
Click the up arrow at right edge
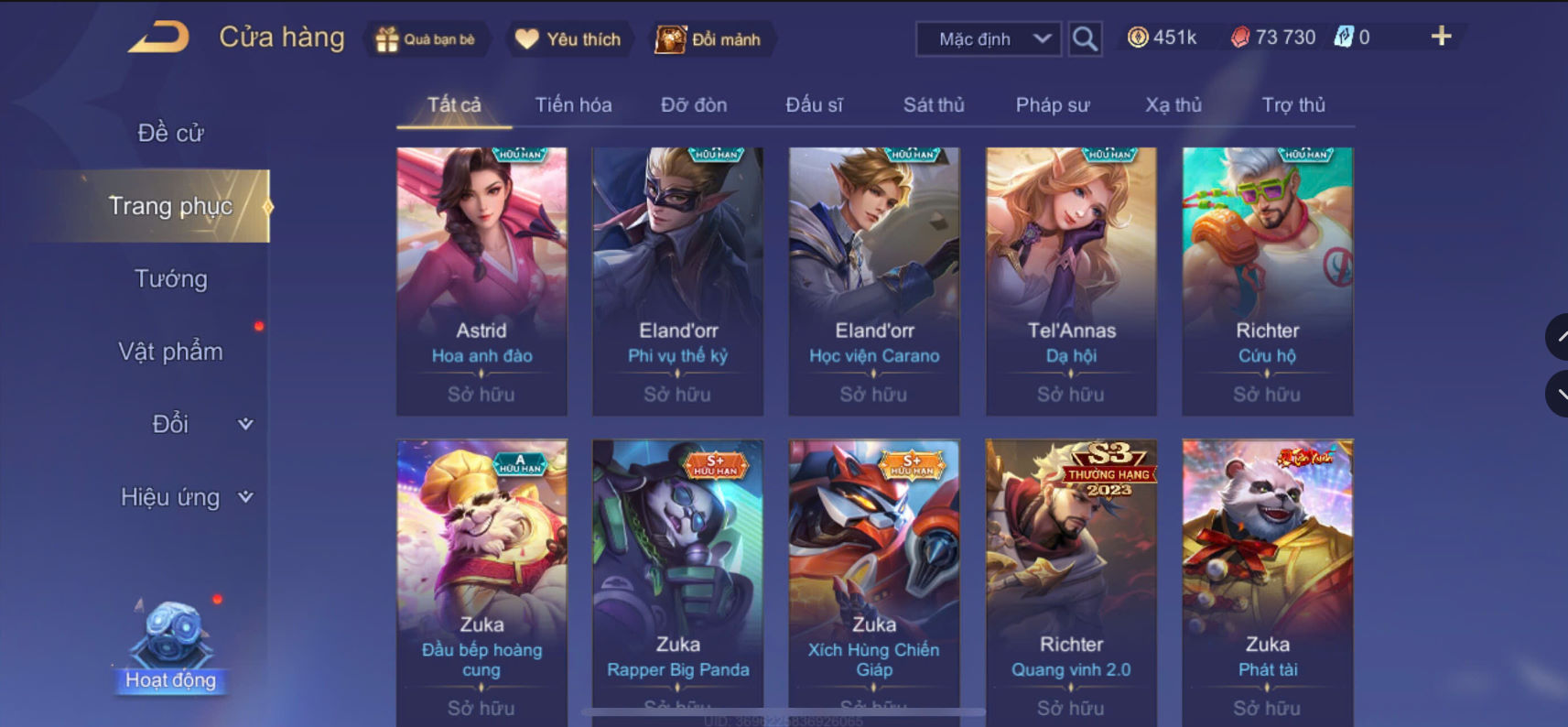pyautogui.click(x=1558, y=337)
